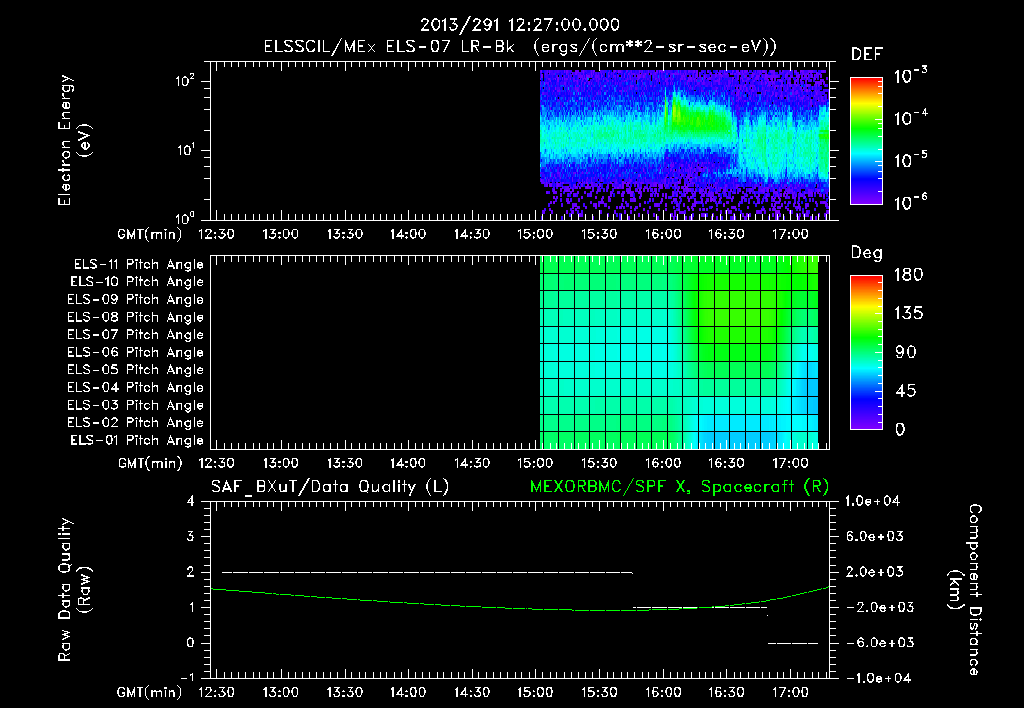Select the Component Distance (km) axis label

coord(965,589)
